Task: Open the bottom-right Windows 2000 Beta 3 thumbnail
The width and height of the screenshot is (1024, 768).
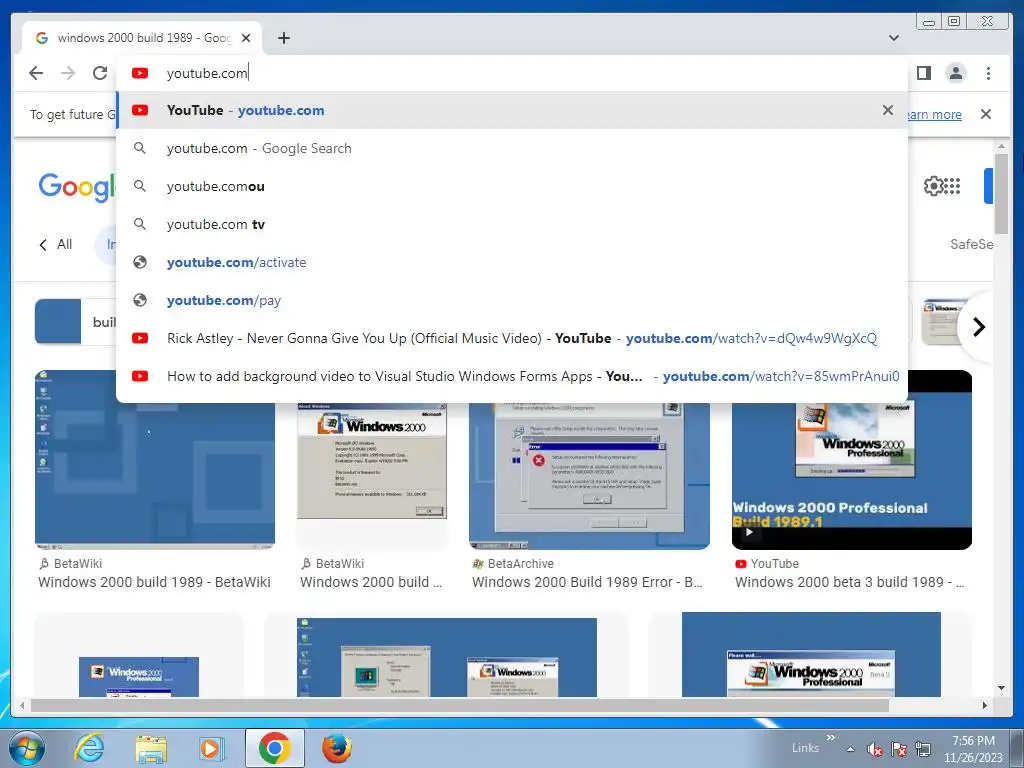Action: [x=811, y=654]
